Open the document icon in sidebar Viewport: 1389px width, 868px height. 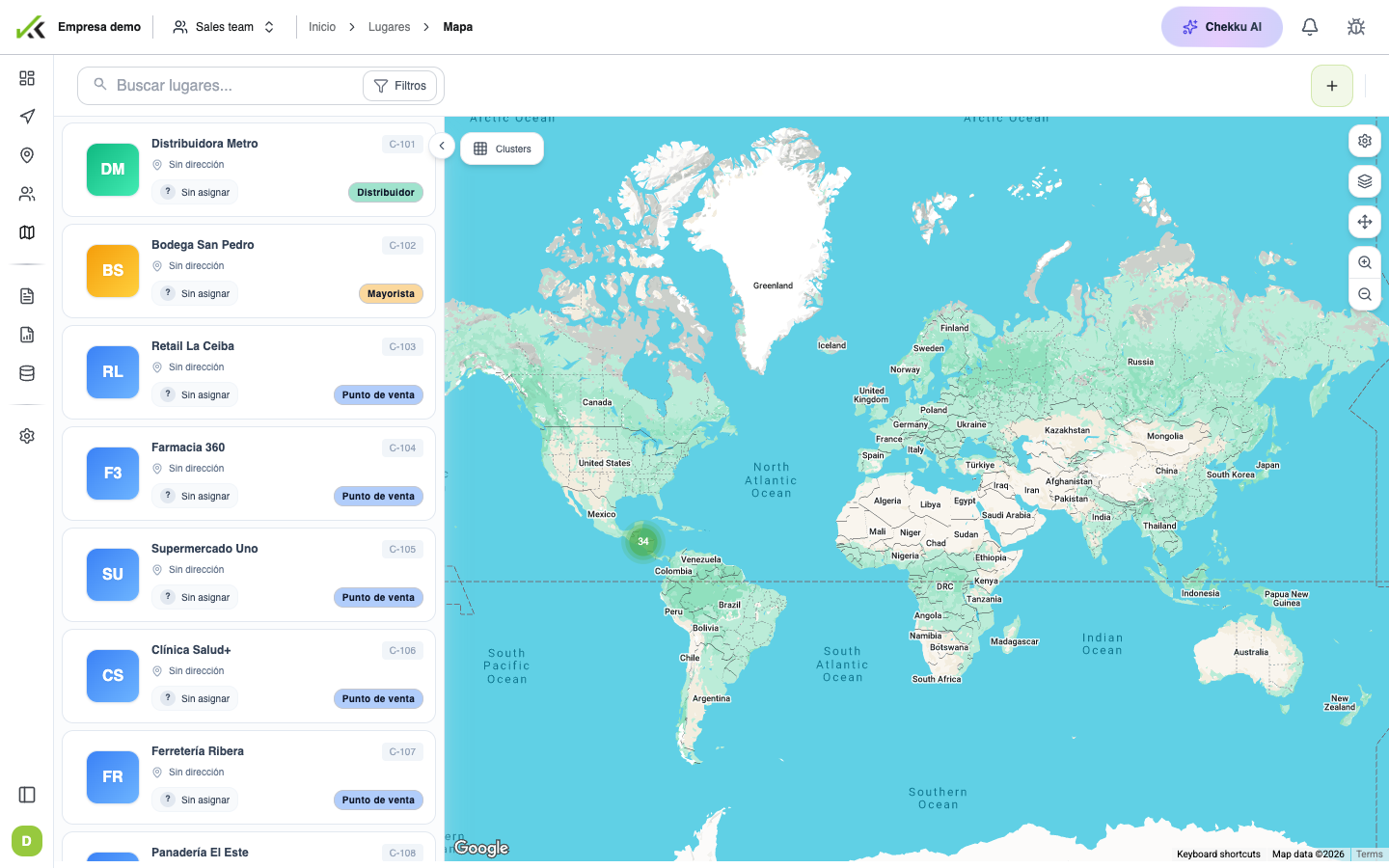pyautogui.click(x=27, y=296)
